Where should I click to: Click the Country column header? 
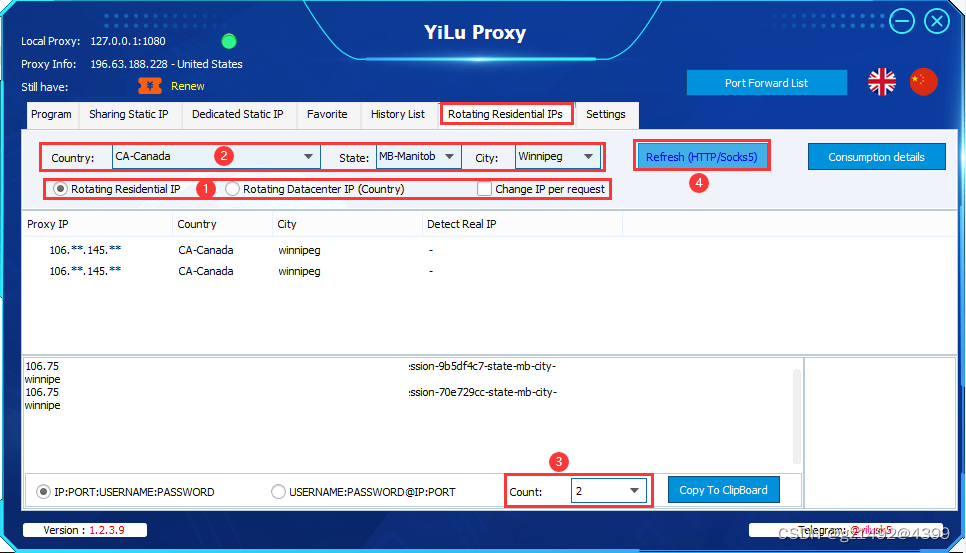pyautogui.click(x=222, y=224)
